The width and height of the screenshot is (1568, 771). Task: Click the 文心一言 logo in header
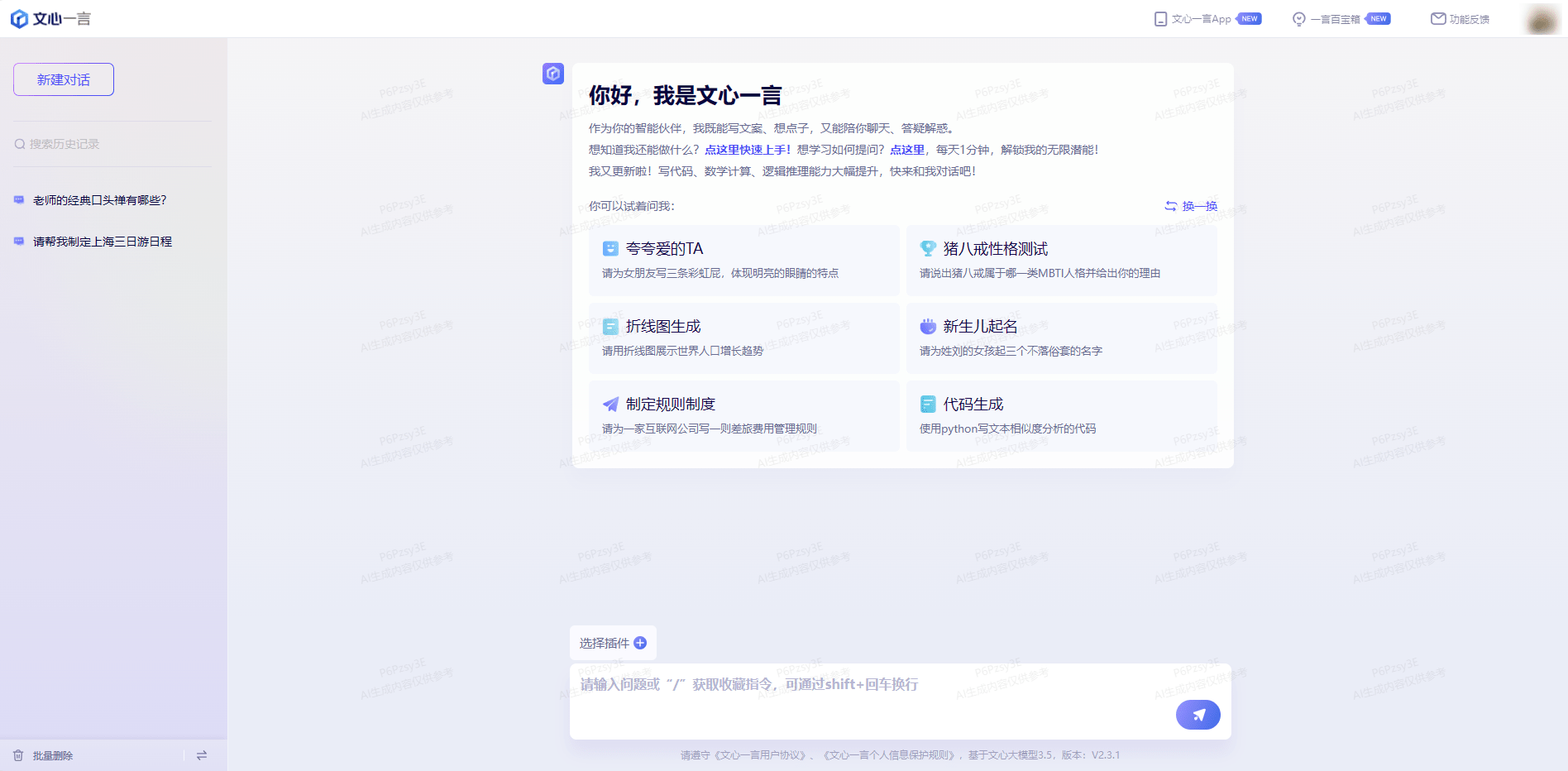tap(50, 18)
